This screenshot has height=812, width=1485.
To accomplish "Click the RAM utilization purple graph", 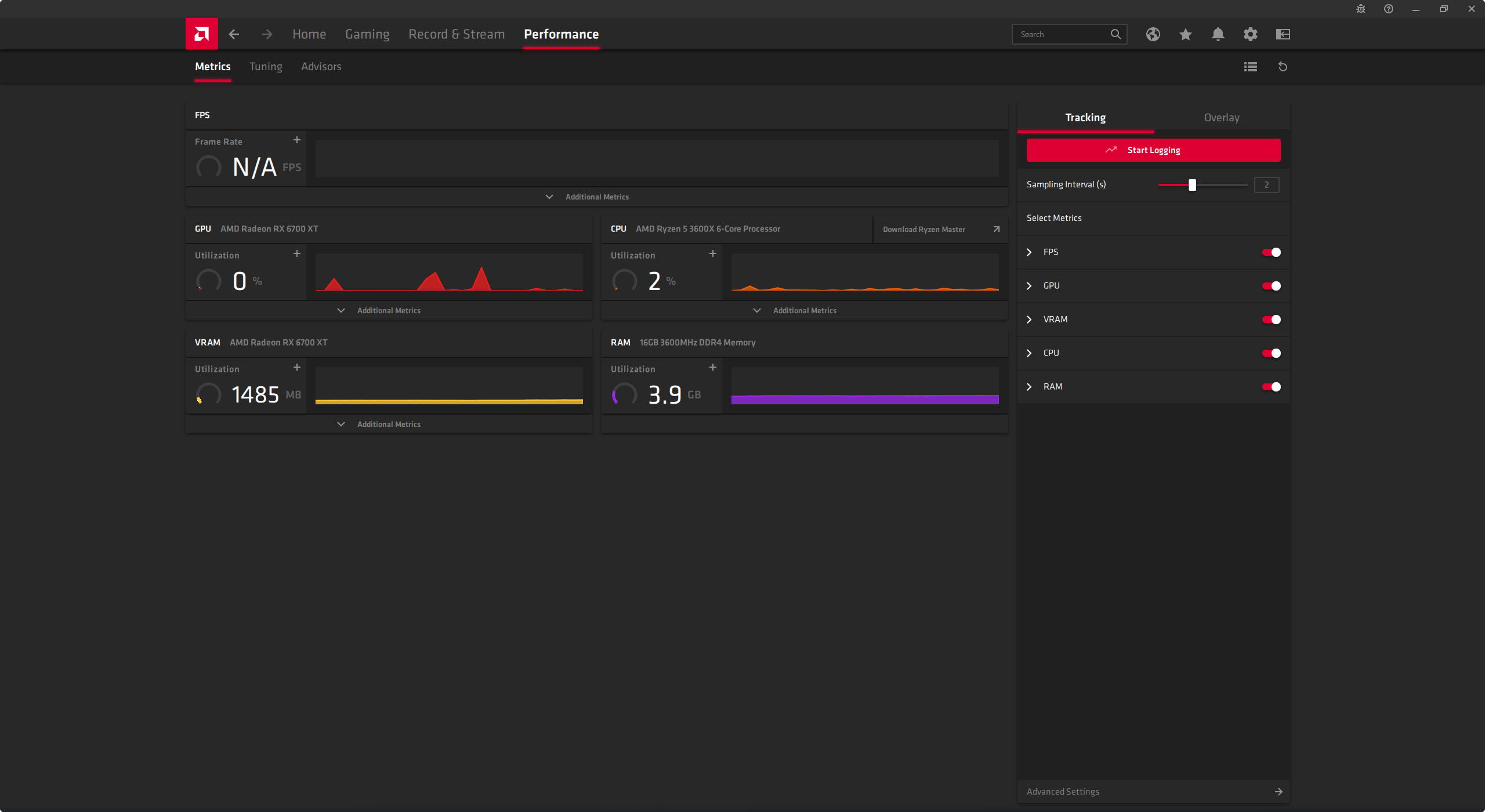I will pyautogui.click(x=865, y=386).
